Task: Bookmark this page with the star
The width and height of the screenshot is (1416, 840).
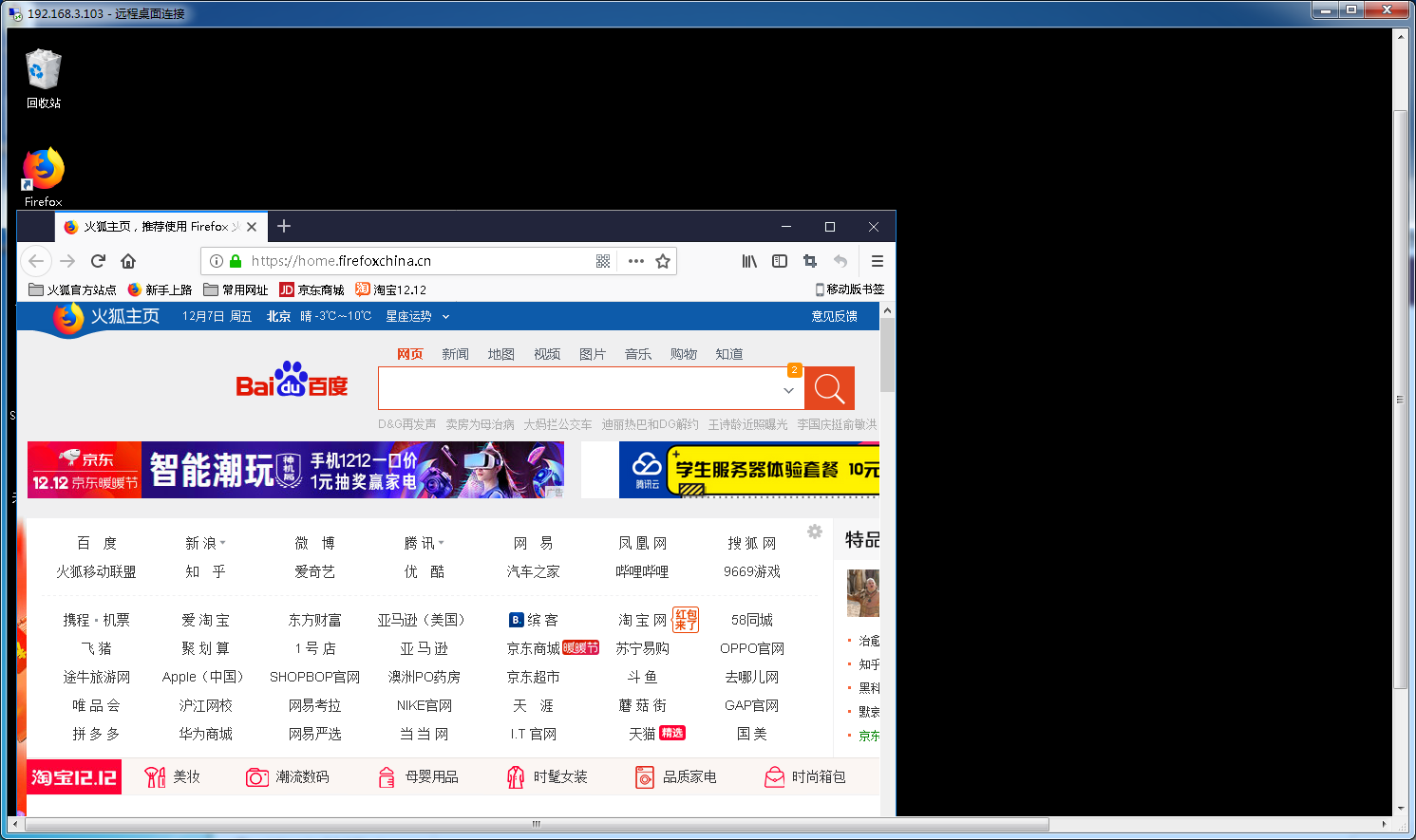Action: (x=663, y=261)
